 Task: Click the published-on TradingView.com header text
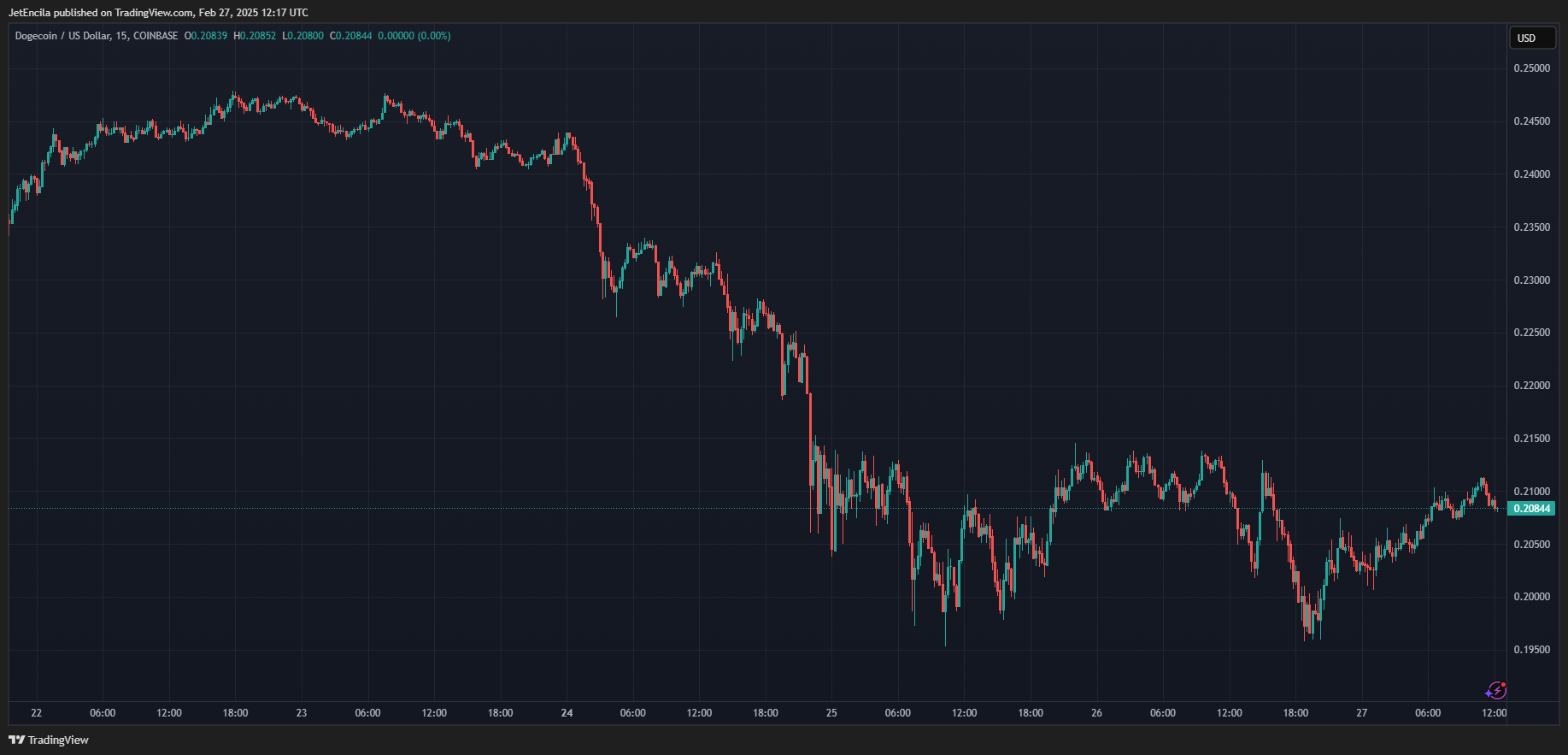[x=158, y=13]
